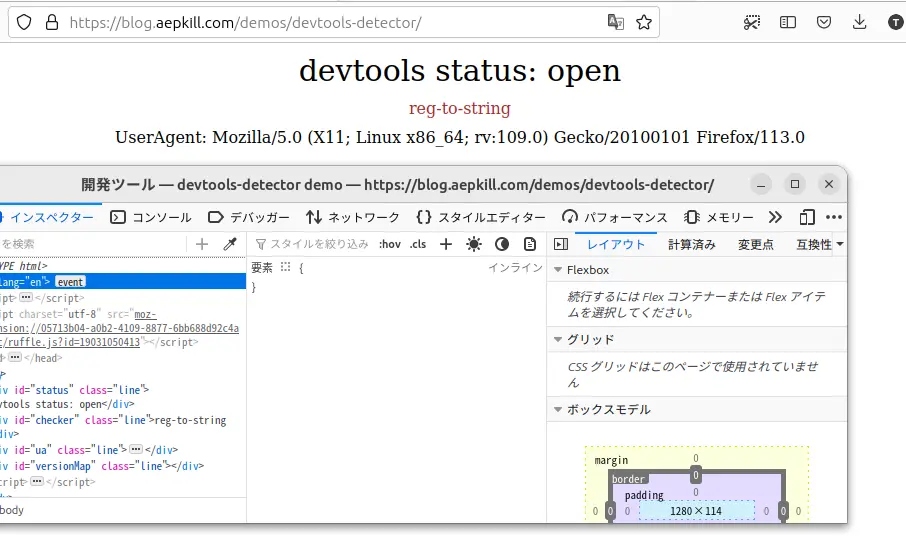Viewport: 906px width, 545px height.
Task: Show more devtools tabs with chevron
Action: (774, 217)
